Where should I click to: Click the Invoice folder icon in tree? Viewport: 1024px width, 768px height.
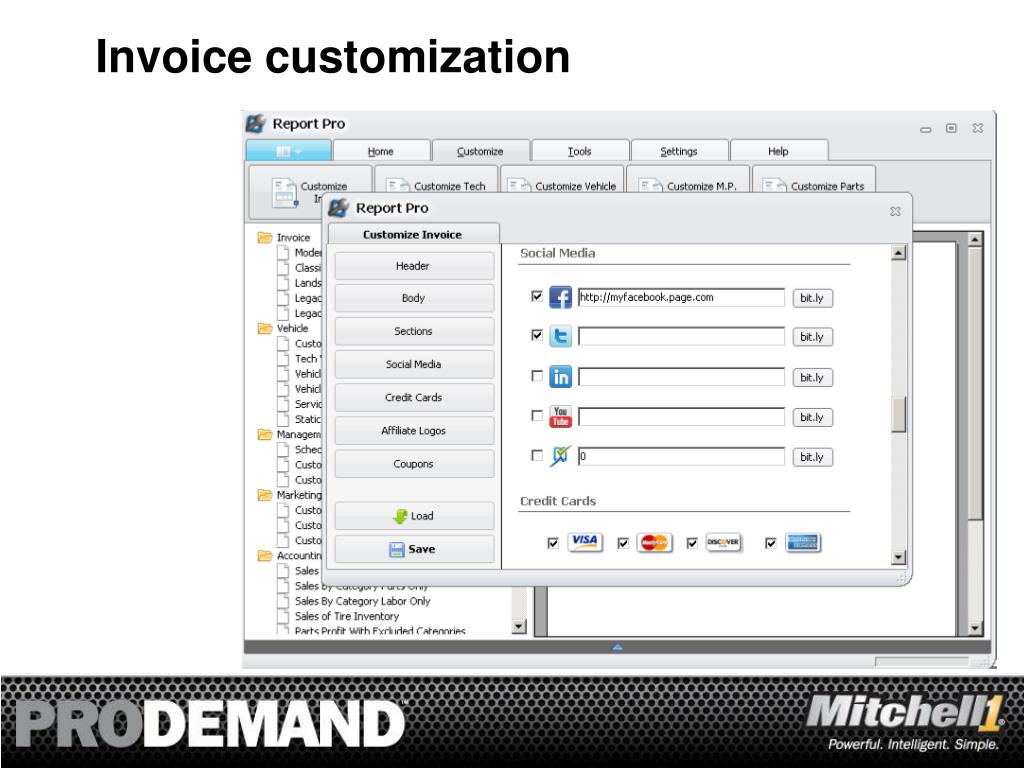264,237
